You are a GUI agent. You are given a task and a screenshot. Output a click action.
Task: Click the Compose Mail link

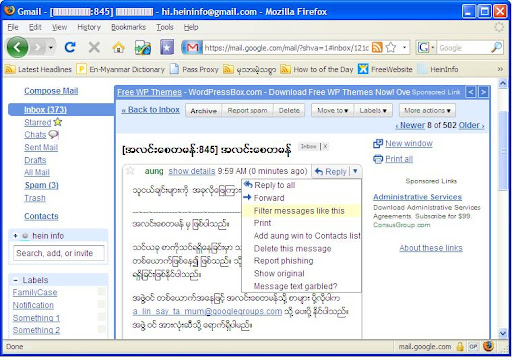[x=51, y=91]
